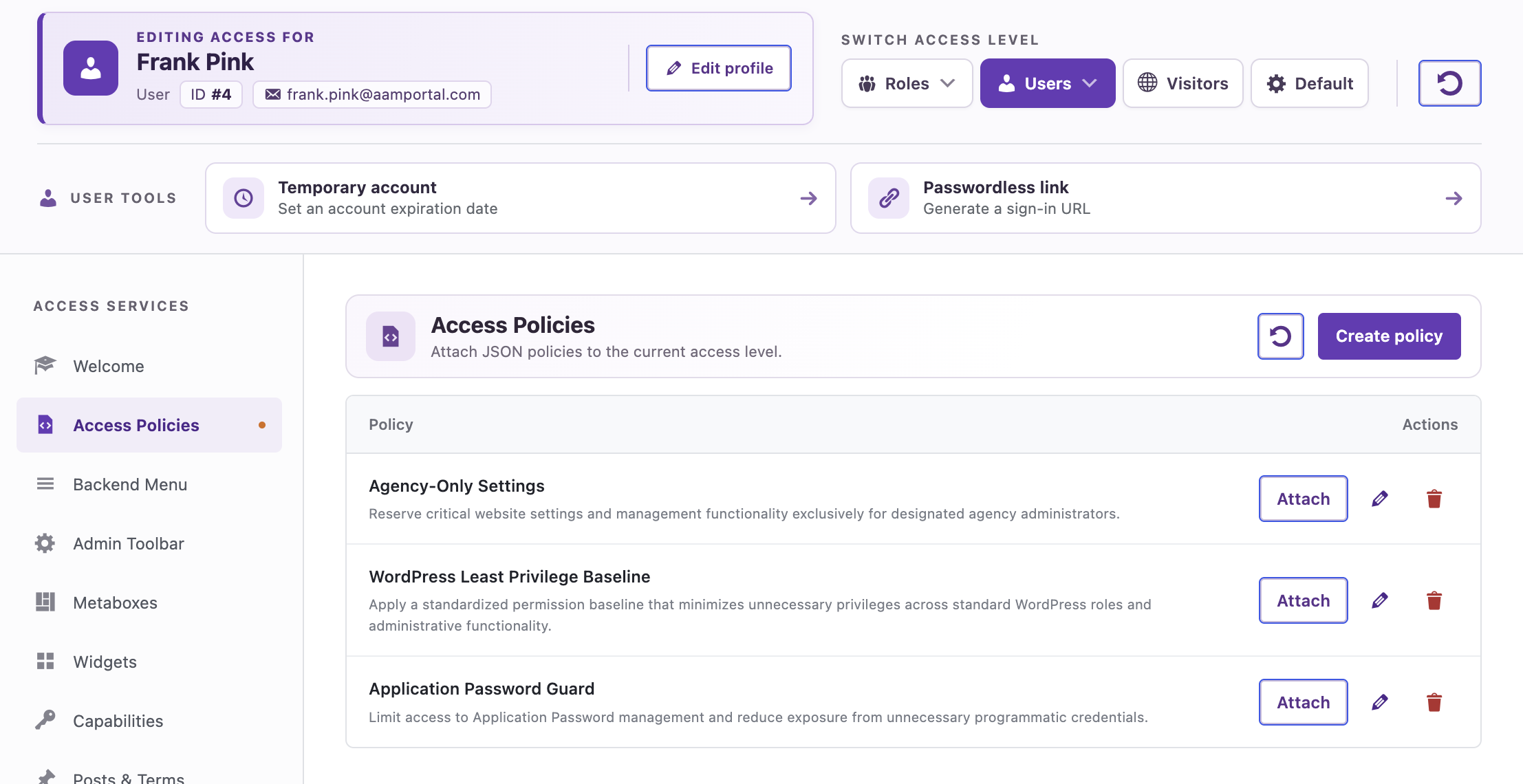Click the pencil edit icon for Agency-Only Settings
Viewport: 1523px width, 784px height.
click(x=1379, y=499)
